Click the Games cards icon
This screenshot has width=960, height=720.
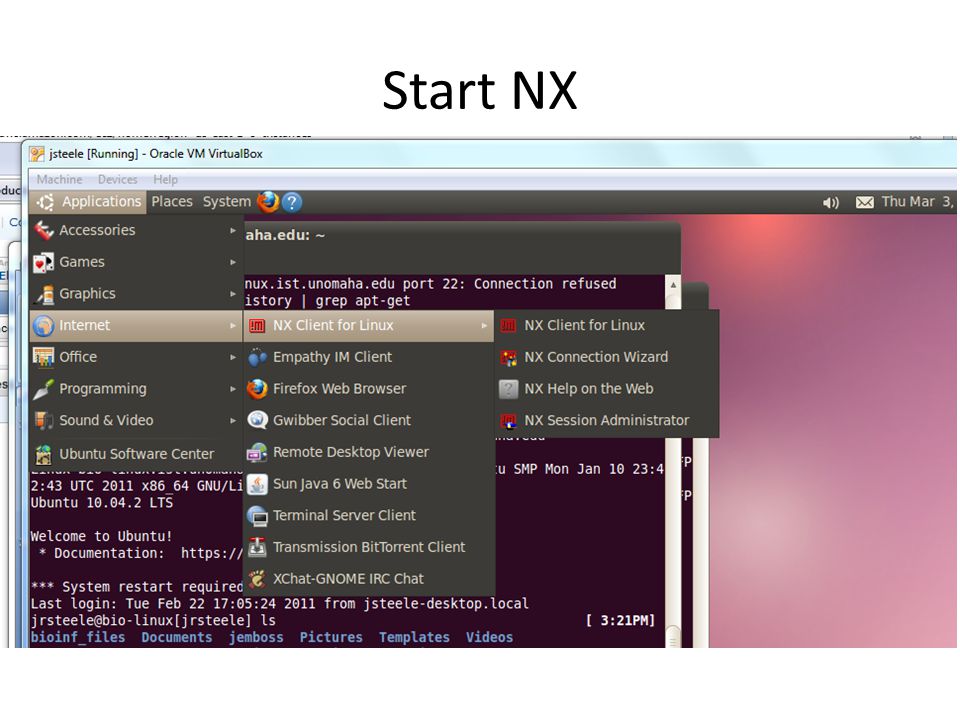[43, 263]
